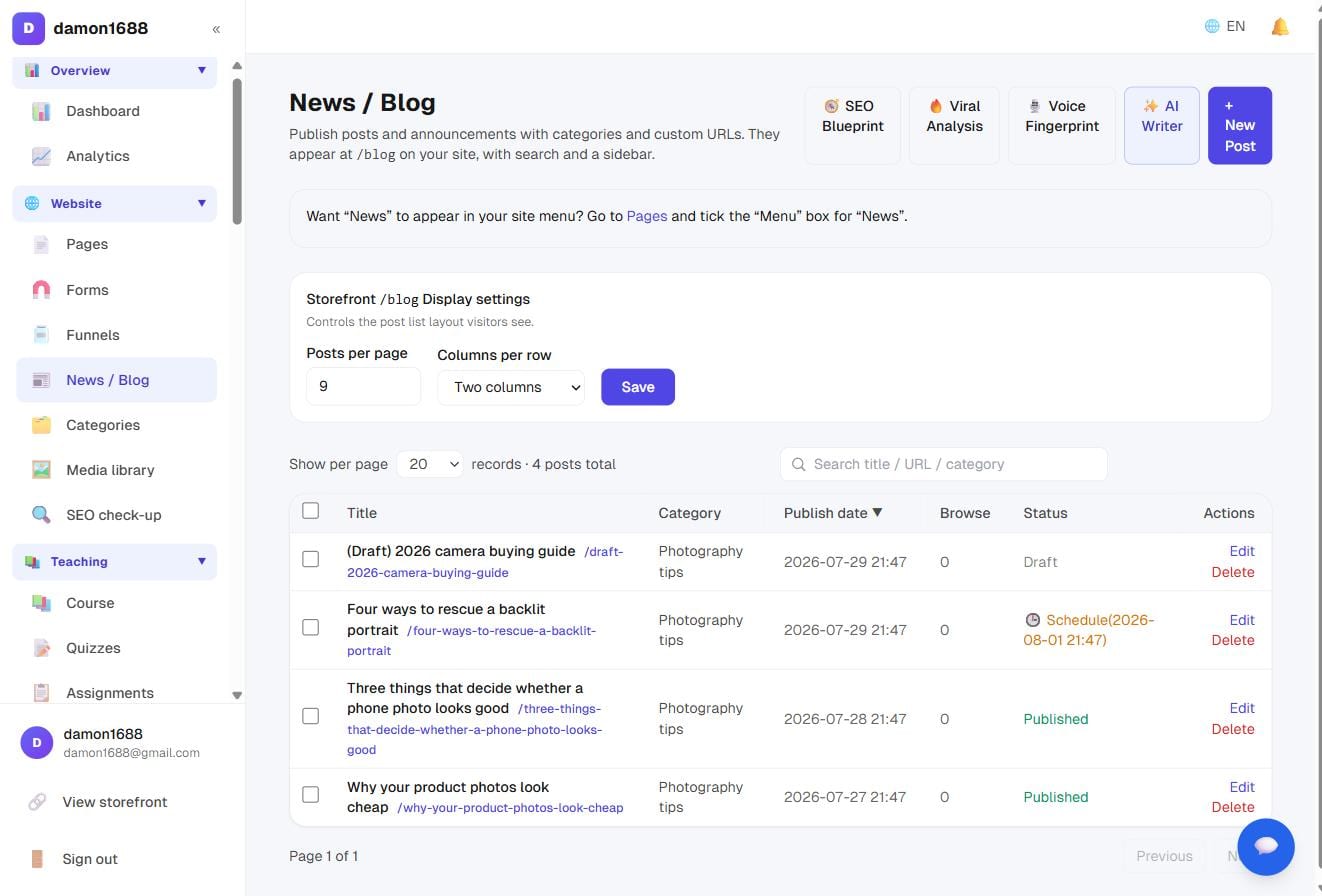Launch Viral Analysis
The image size is (1322, 896).
coord(954,125)
